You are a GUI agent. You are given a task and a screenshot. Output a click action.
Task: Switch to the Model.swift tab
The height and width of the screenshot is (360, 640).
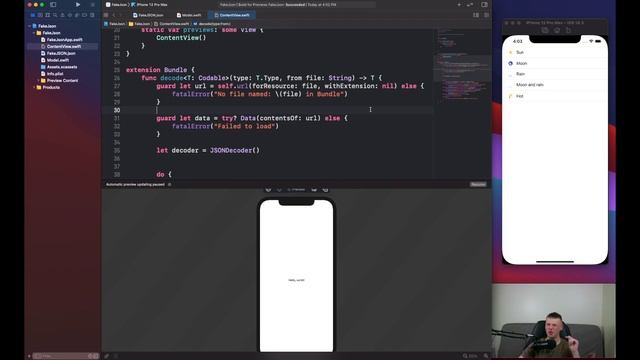coord(189,15)
